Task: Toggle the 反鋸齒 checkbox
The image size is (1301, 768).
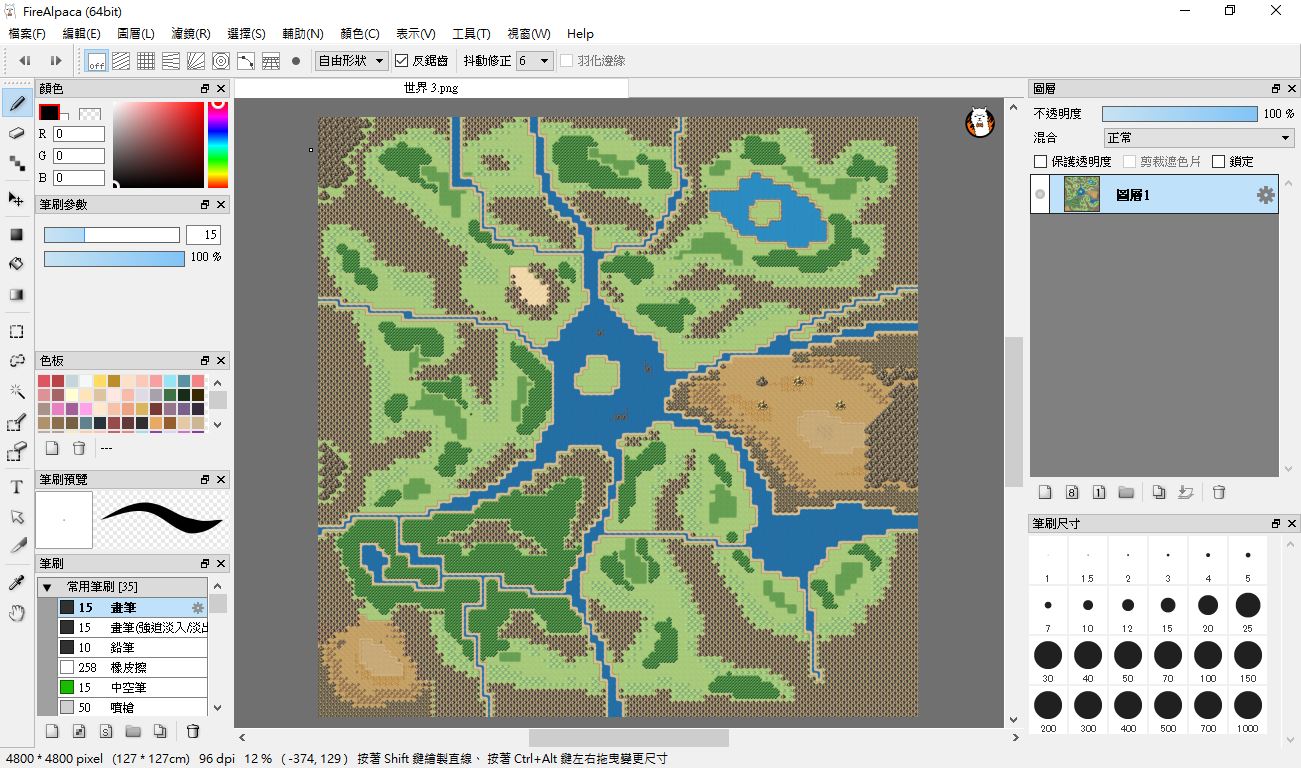Action: tap(402, 61)
